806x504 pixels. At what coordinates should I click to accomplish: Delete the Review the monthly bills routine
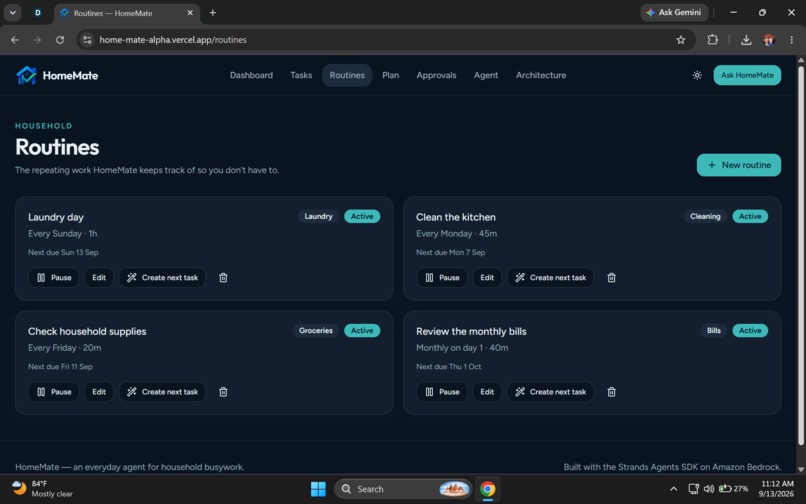[x=611, y=392]
